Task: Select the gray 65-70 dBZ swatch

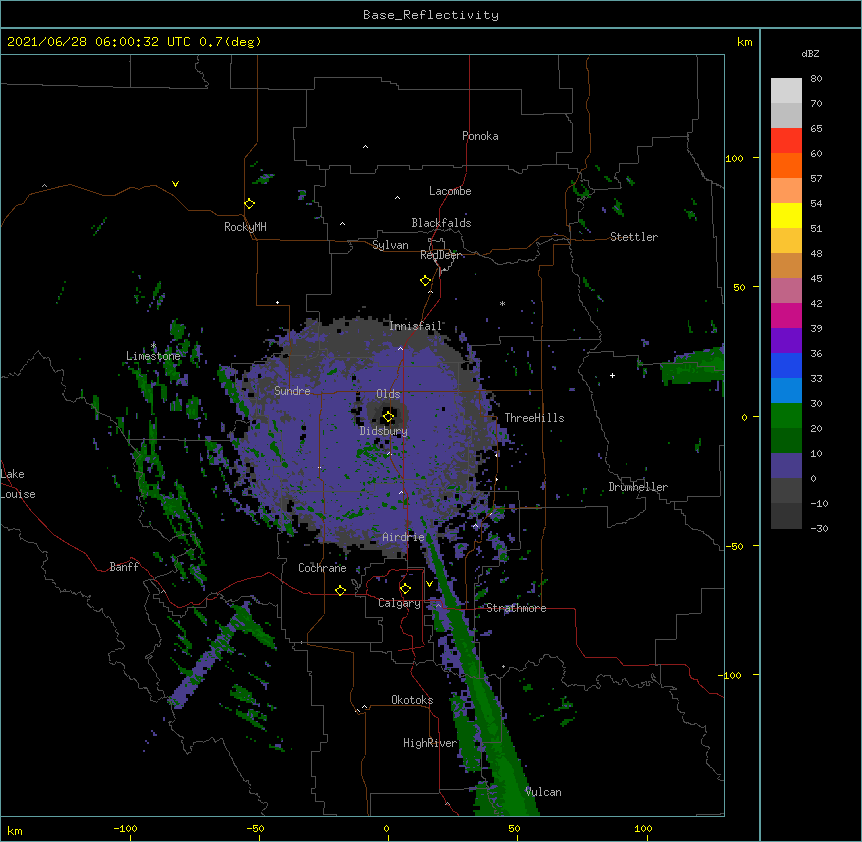Action: (786, 115)
